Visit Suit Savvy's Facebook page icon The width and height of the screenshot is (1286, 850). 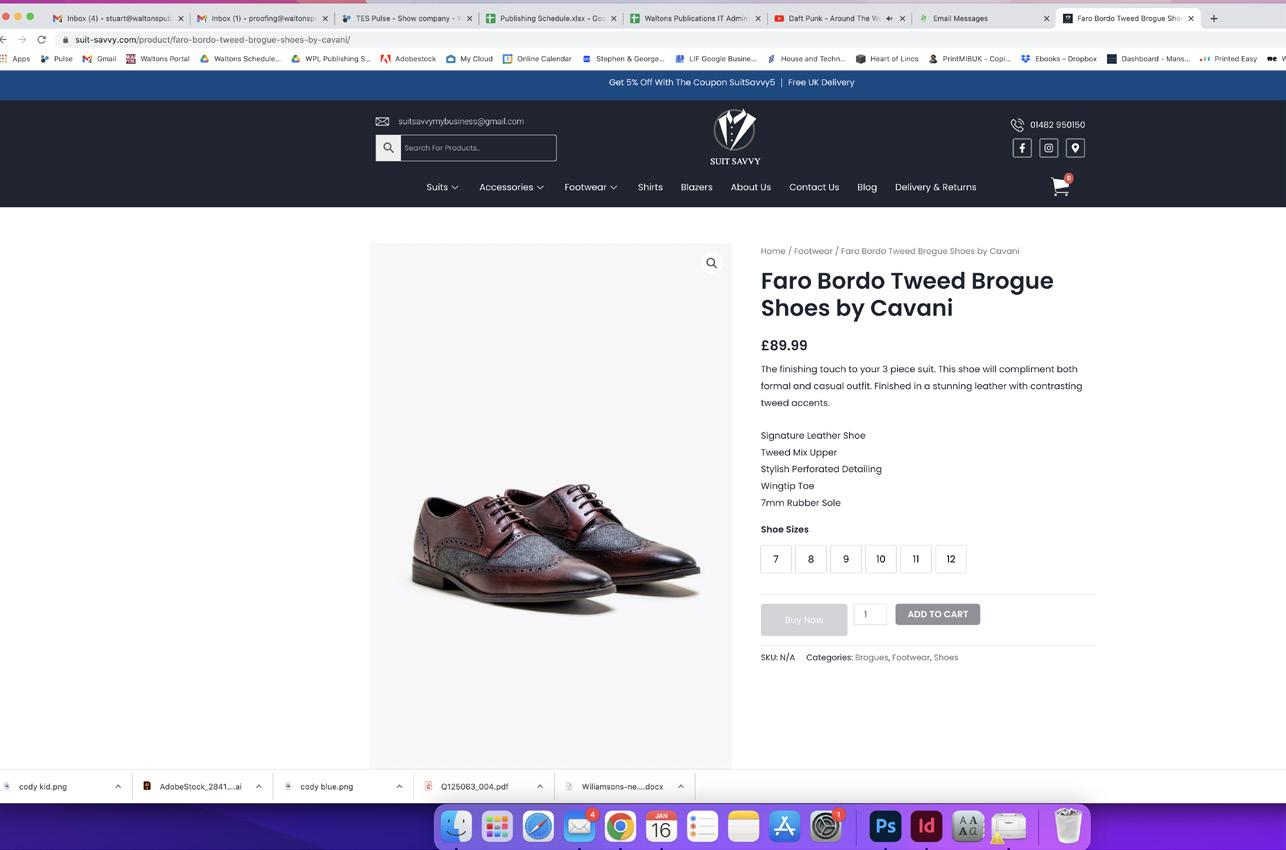tap(1022, 148)
